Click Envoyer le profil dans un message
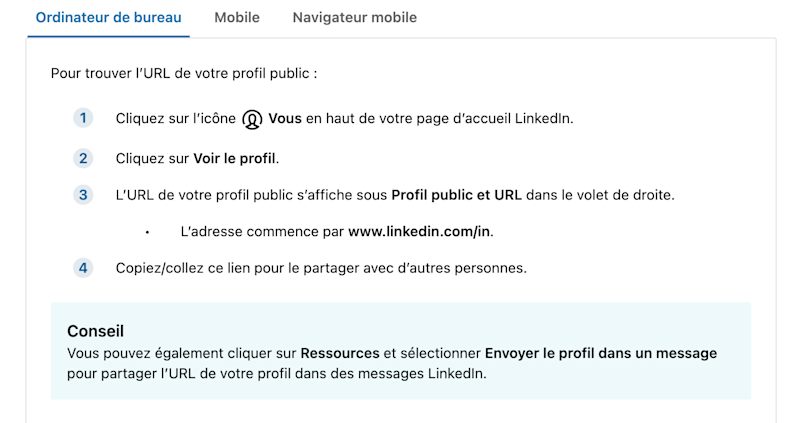This screenshot has height=423, width=800. pos(601,353)
